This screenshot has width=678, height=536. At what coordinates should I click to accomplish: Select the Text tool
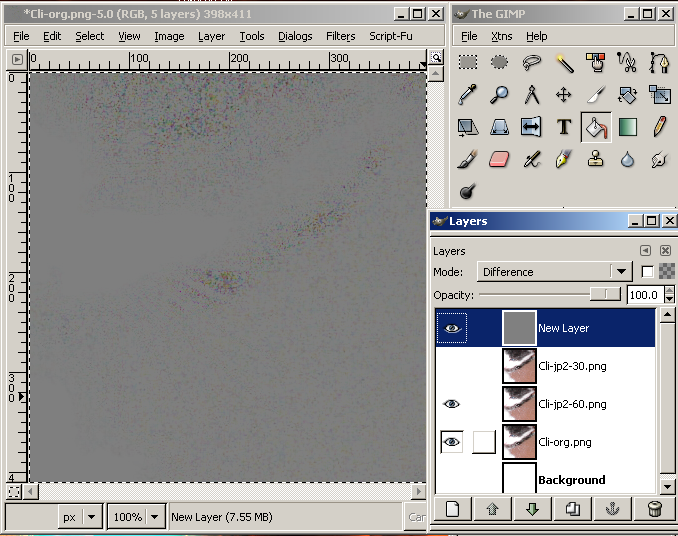564,127
